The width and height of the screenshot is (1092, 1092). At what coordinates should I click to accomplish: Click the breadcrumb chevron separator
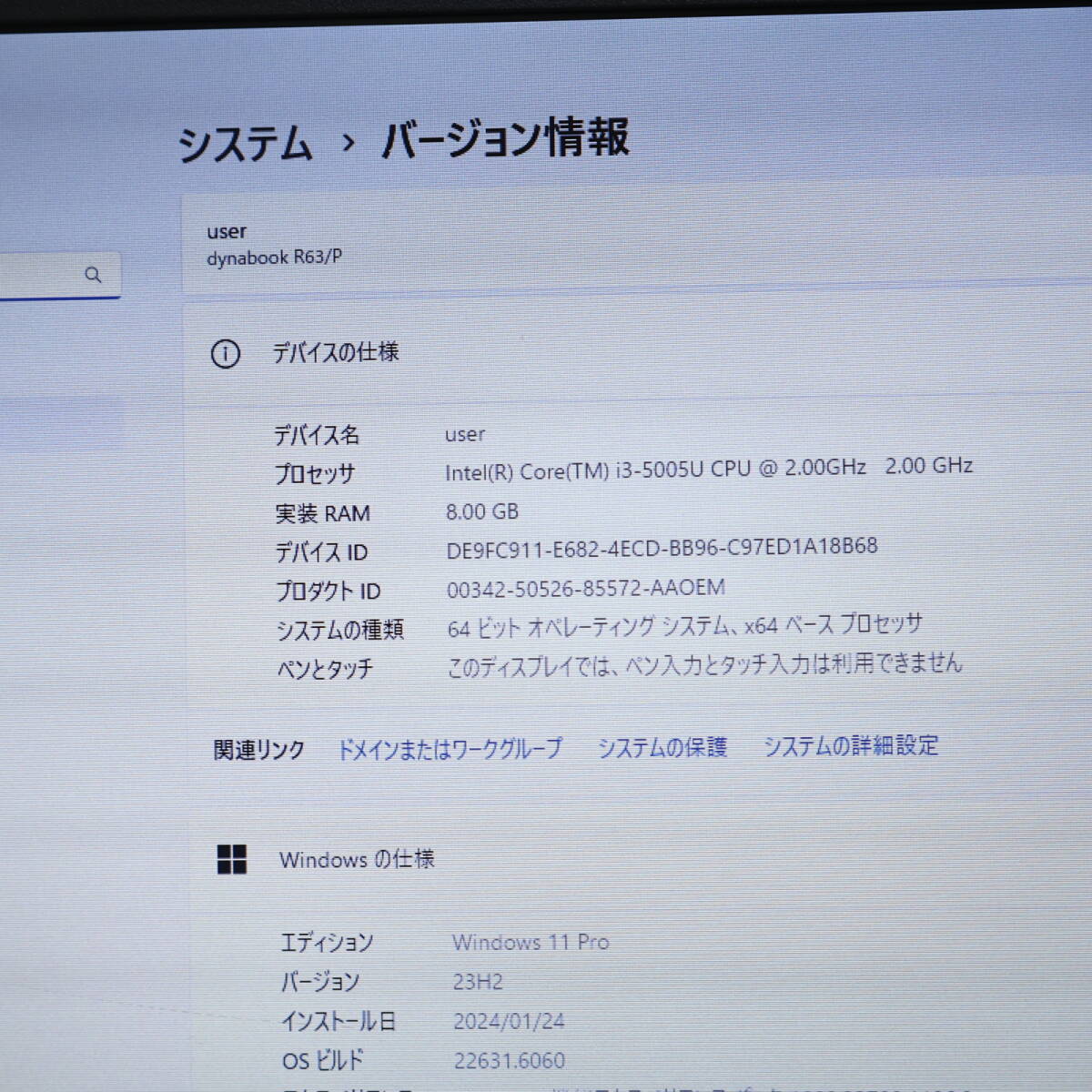(348, 142)
